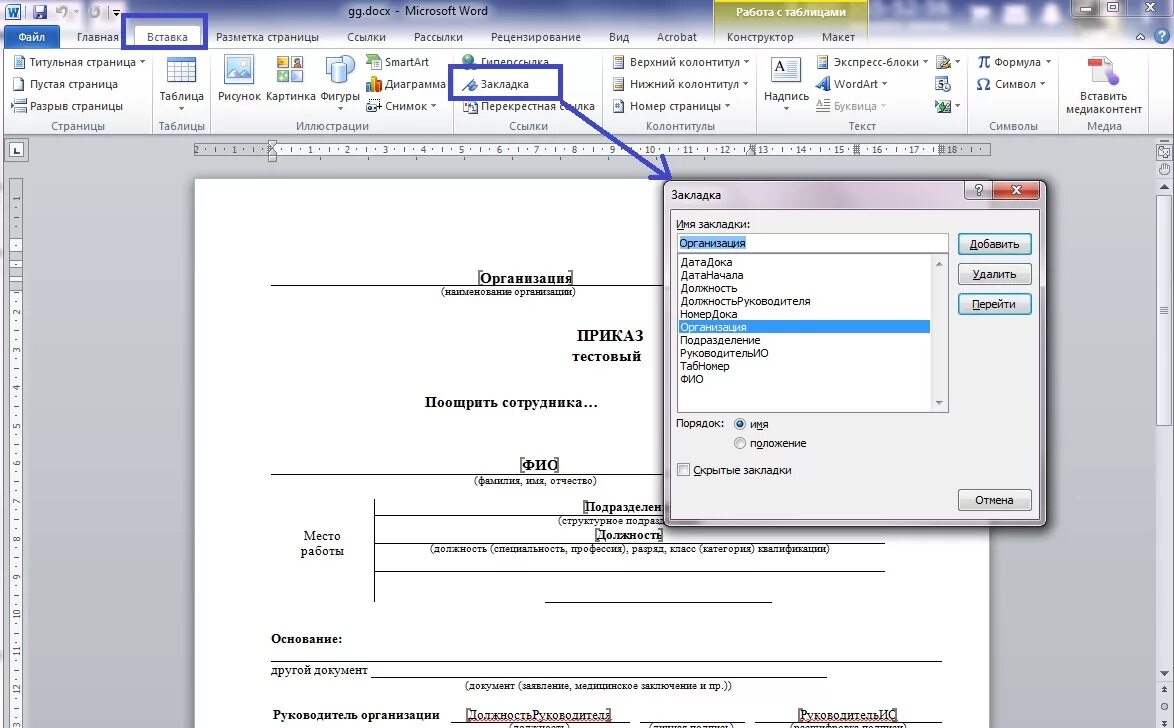This screenshot has height=728, width=1174.
Task: Click the Redo icon in quick access toolbar
Action: [x=94, y=11]
